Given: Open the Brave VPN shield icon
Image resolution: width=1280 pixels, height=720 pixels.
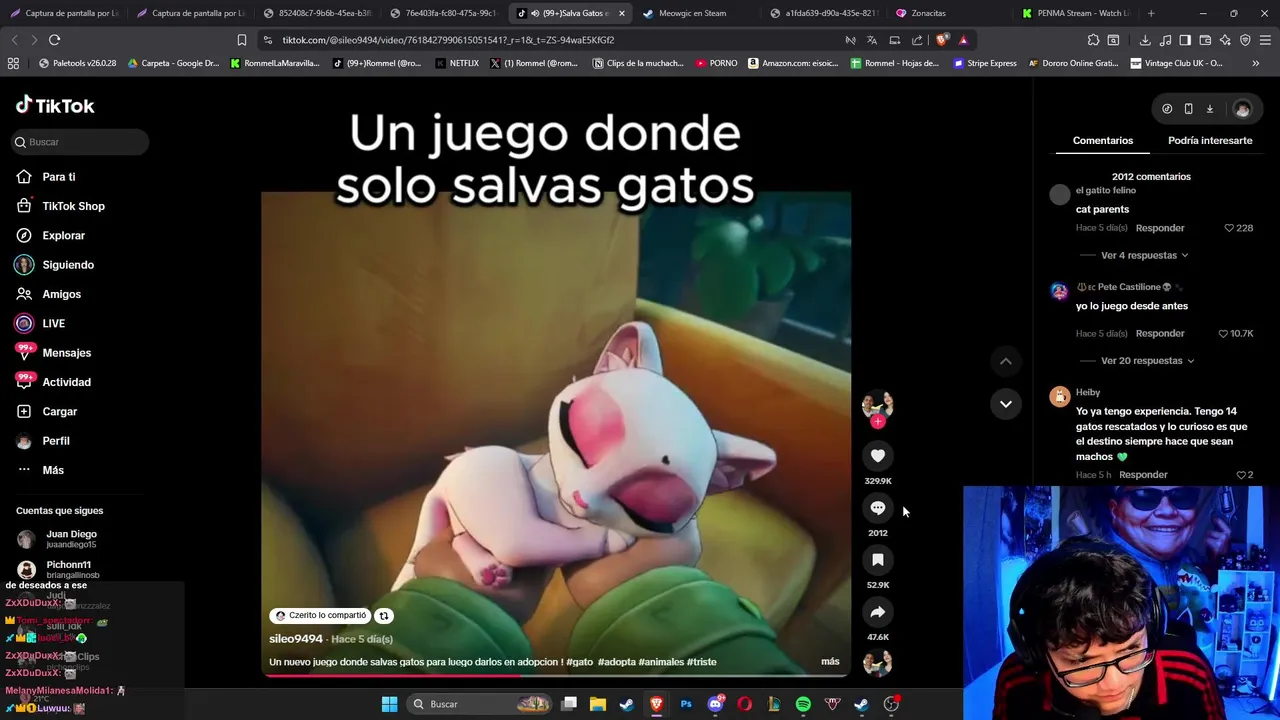Looking at the screenshot, I should click(x=1245, y=40).
